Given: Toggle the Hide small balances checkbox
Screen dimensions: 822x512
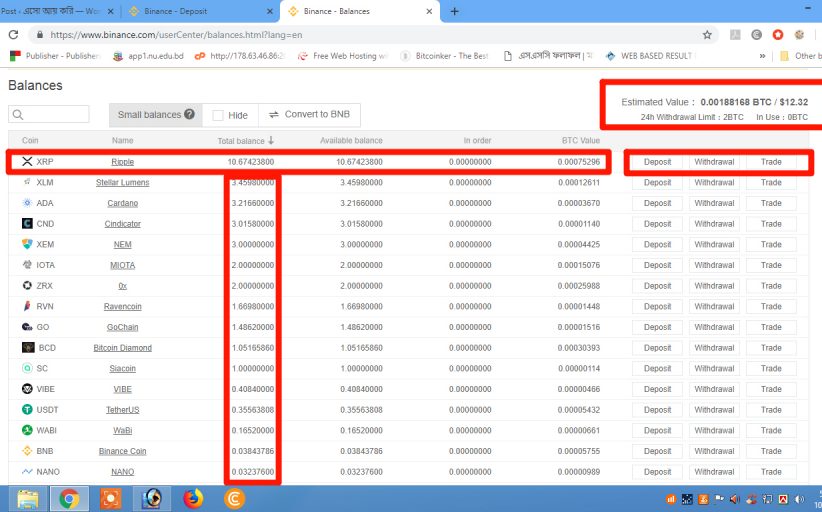Looking at the screenshot, I should (218, 115).
